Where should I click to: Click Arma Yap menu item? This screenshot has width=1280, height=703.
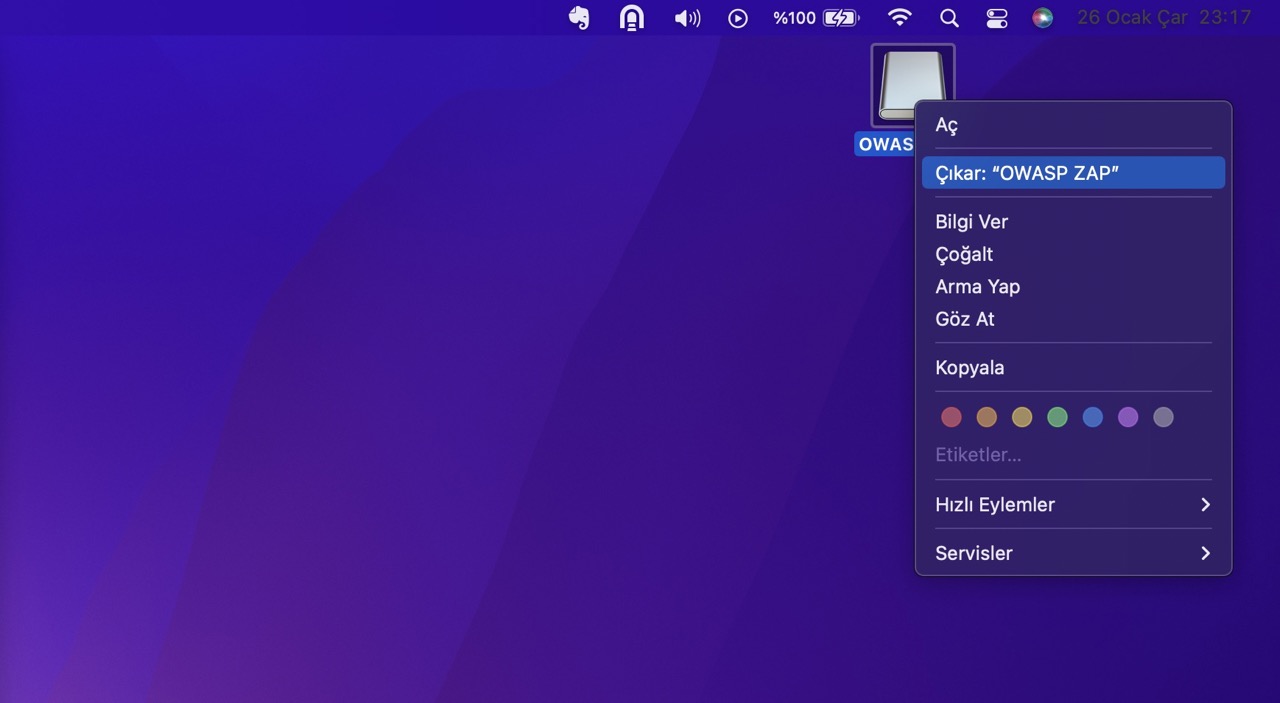(x=1074, y=286)
